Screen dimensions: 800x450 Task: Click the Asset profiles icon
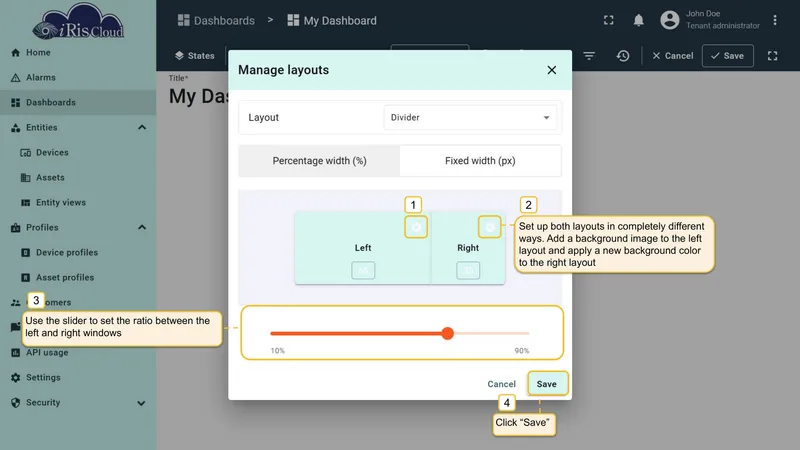coord(26,278)
